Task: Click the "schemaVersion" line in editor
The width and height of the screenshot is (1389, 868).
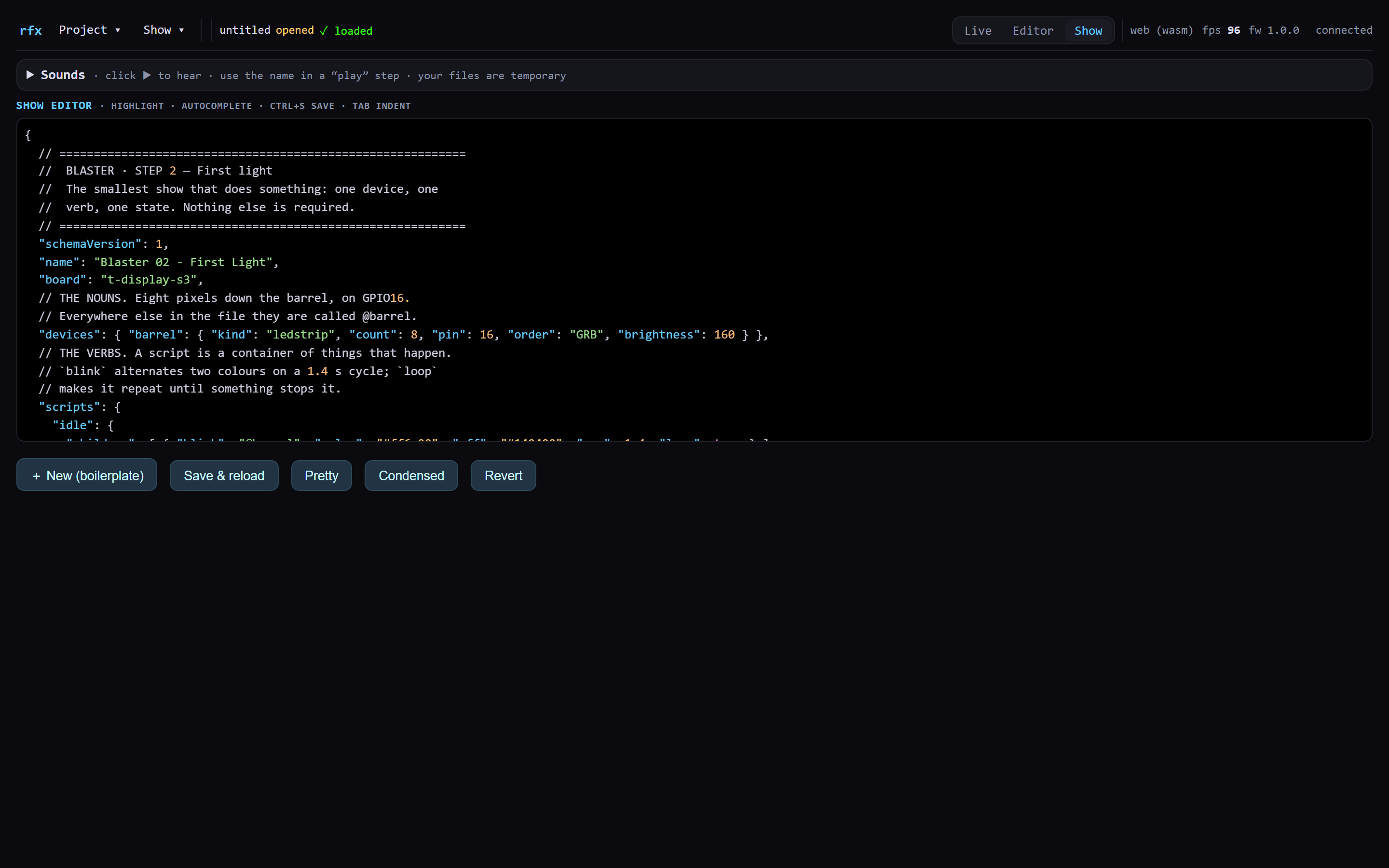Action: (x=103, y=244)
